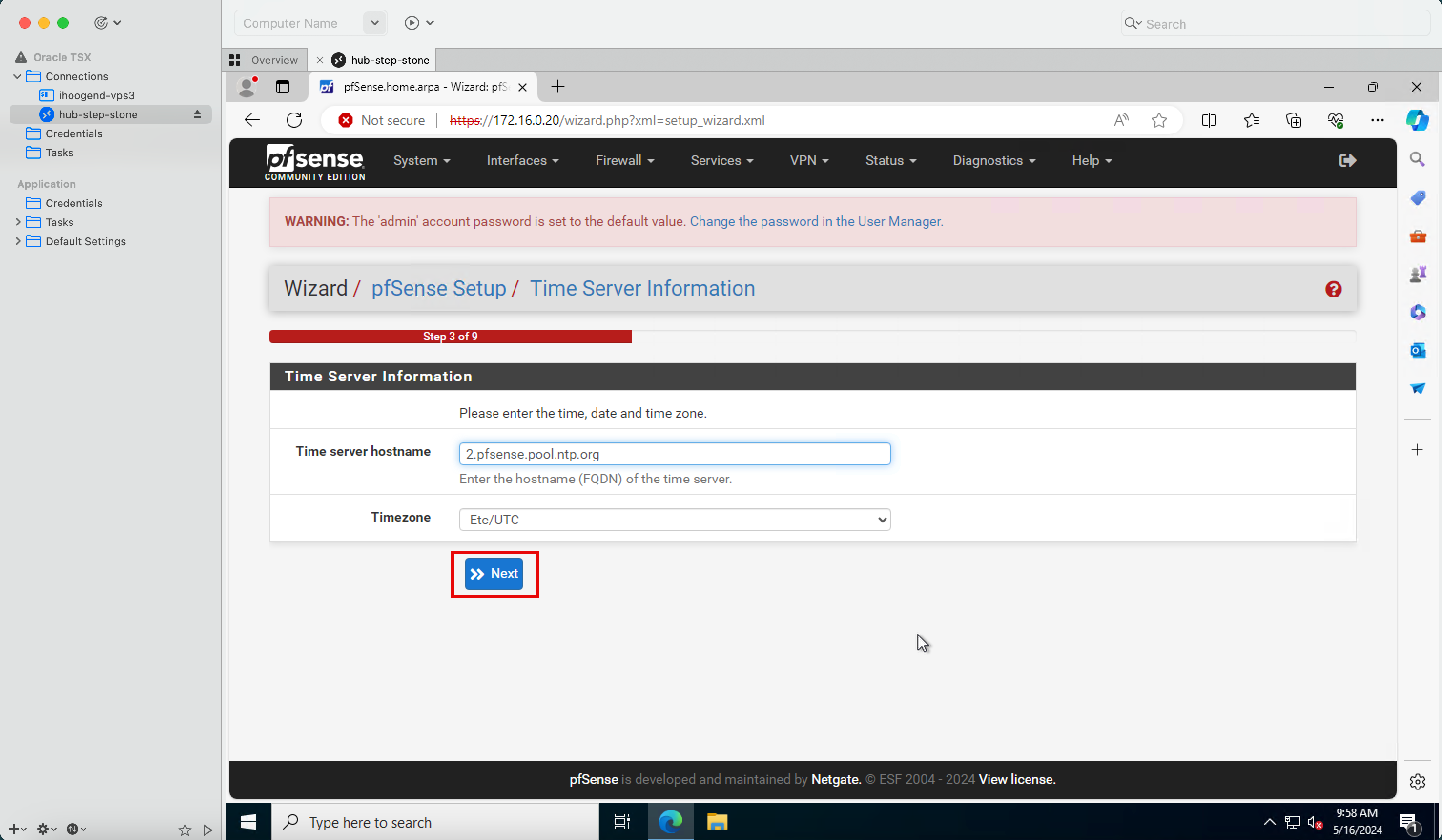The height and width of the screenshot is (840, 1442).
Task: Click the pfSense logout arrow icon
Action: point(1347,160)
